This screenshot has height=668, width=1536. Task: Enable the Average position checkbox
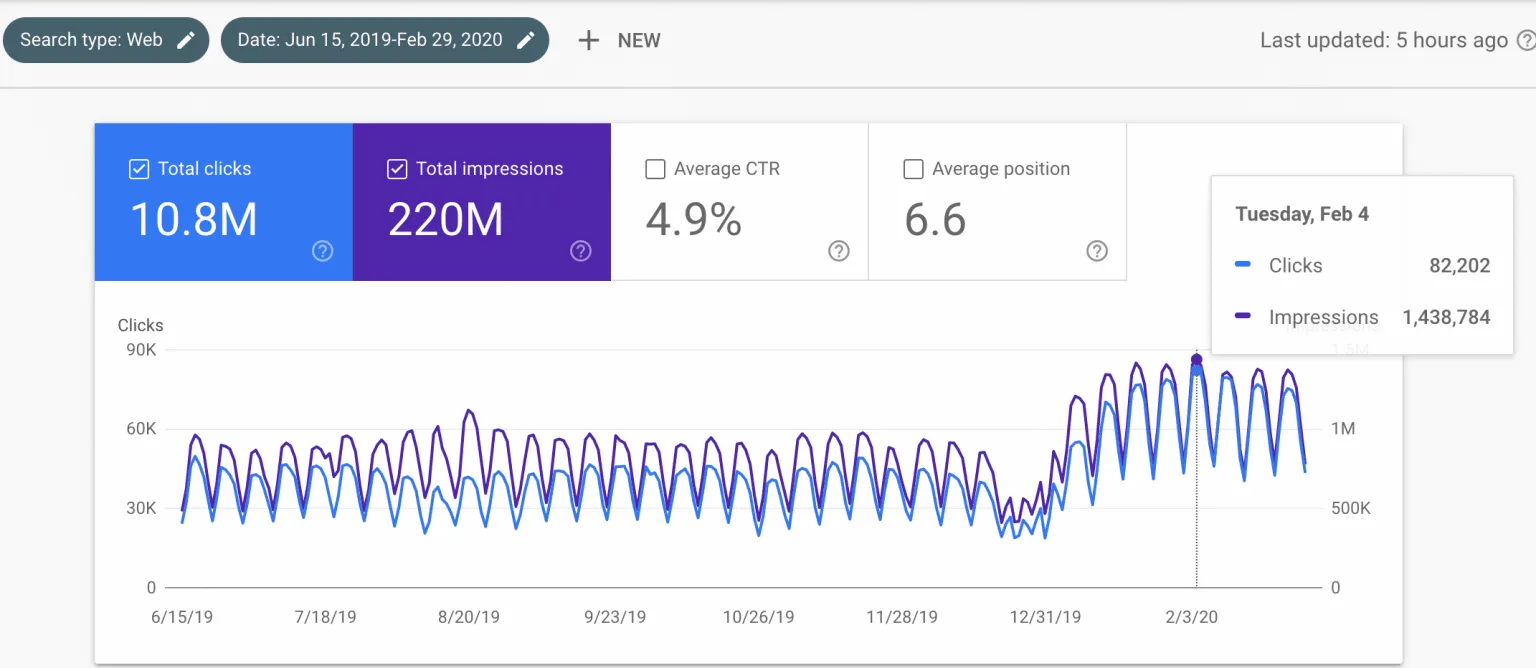(x=913, y=169)
